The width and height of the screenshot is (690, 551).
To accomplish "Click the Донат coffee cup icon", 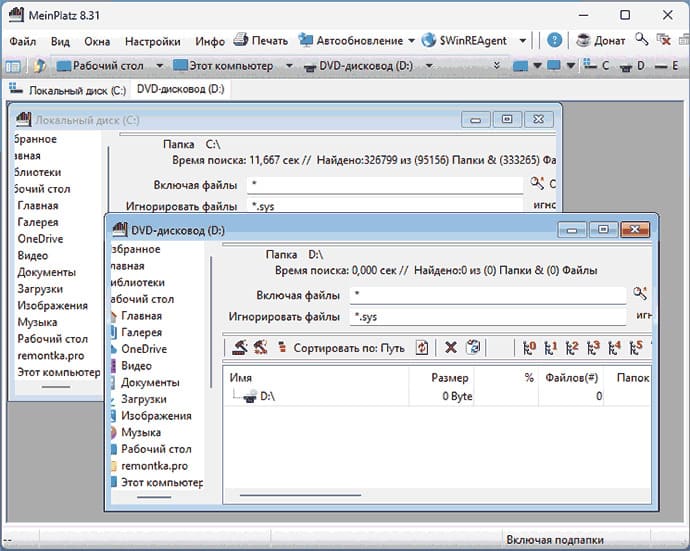I will tap(584, 40).
